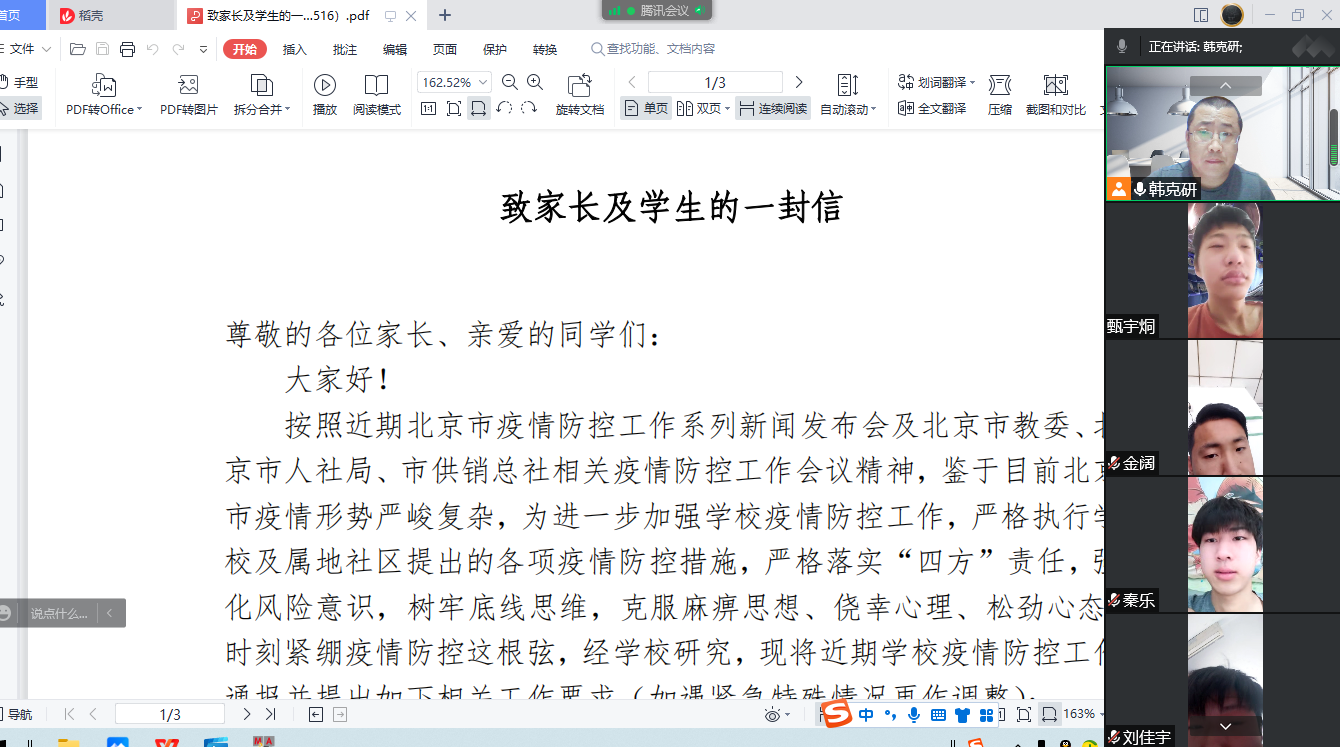Select the 手型 hand tool mode
Viewport: 1340px width, 747px height.
point(21,83)
